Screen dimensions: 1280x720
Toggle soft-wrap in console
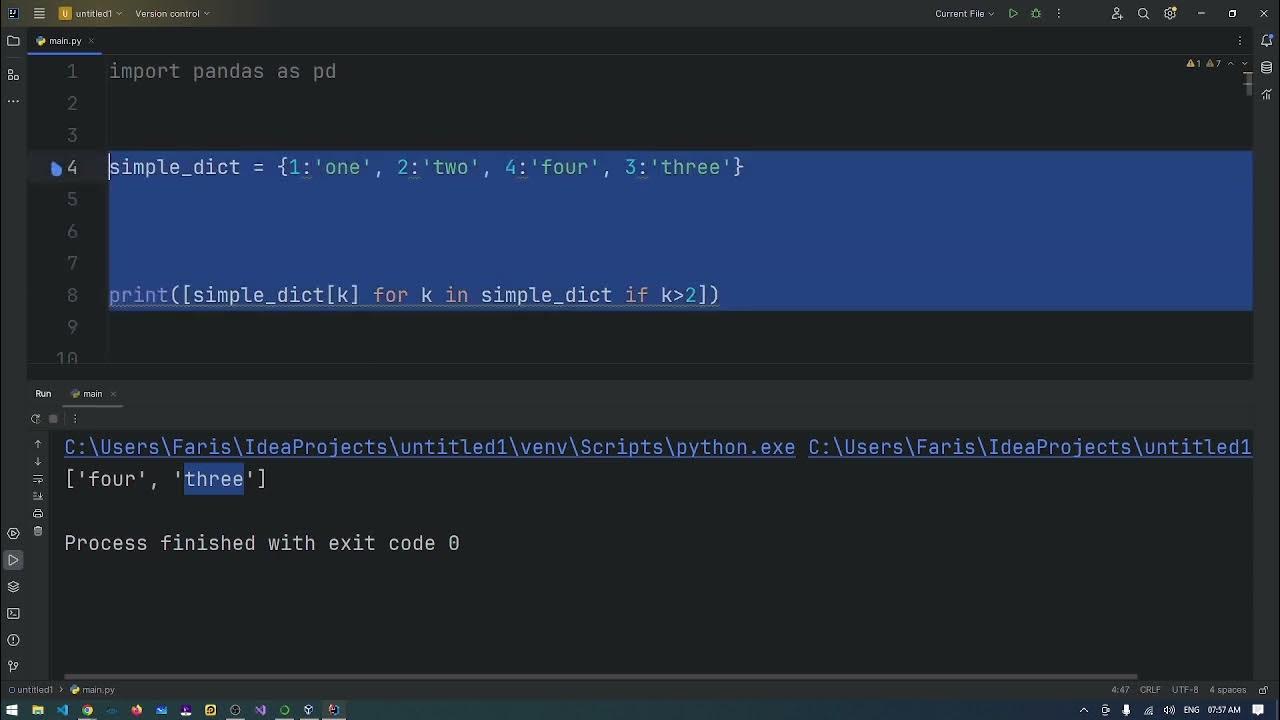pyautogui.click(x=38, y=479)
